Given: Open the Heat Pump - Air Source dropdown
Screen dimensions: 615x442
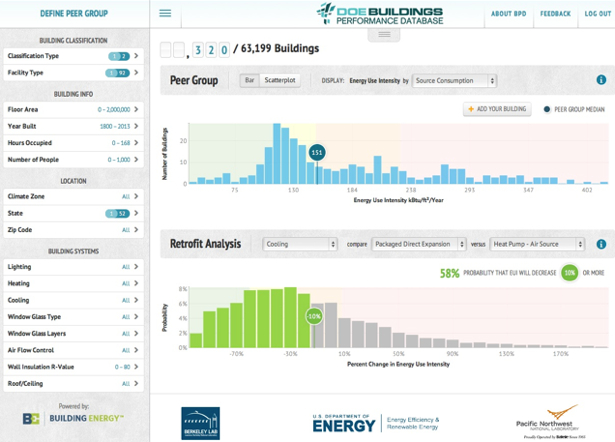Looking at the screenshot, I should (x=541, y=244).
